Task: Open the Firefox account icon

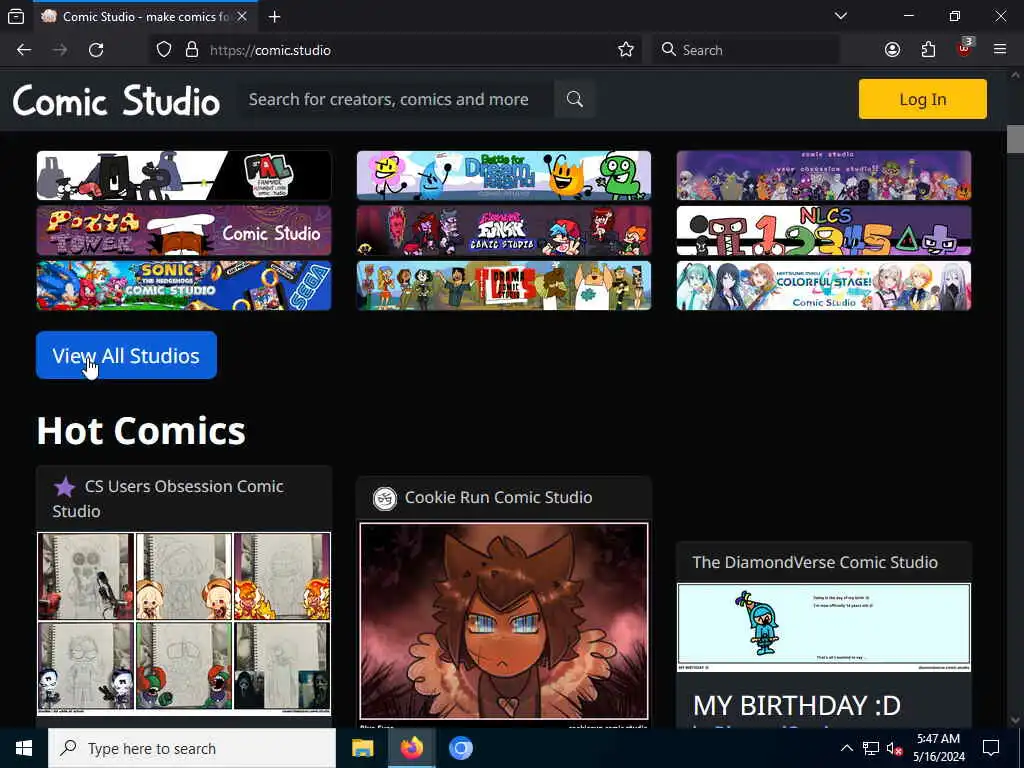Action: coord(892,50)
